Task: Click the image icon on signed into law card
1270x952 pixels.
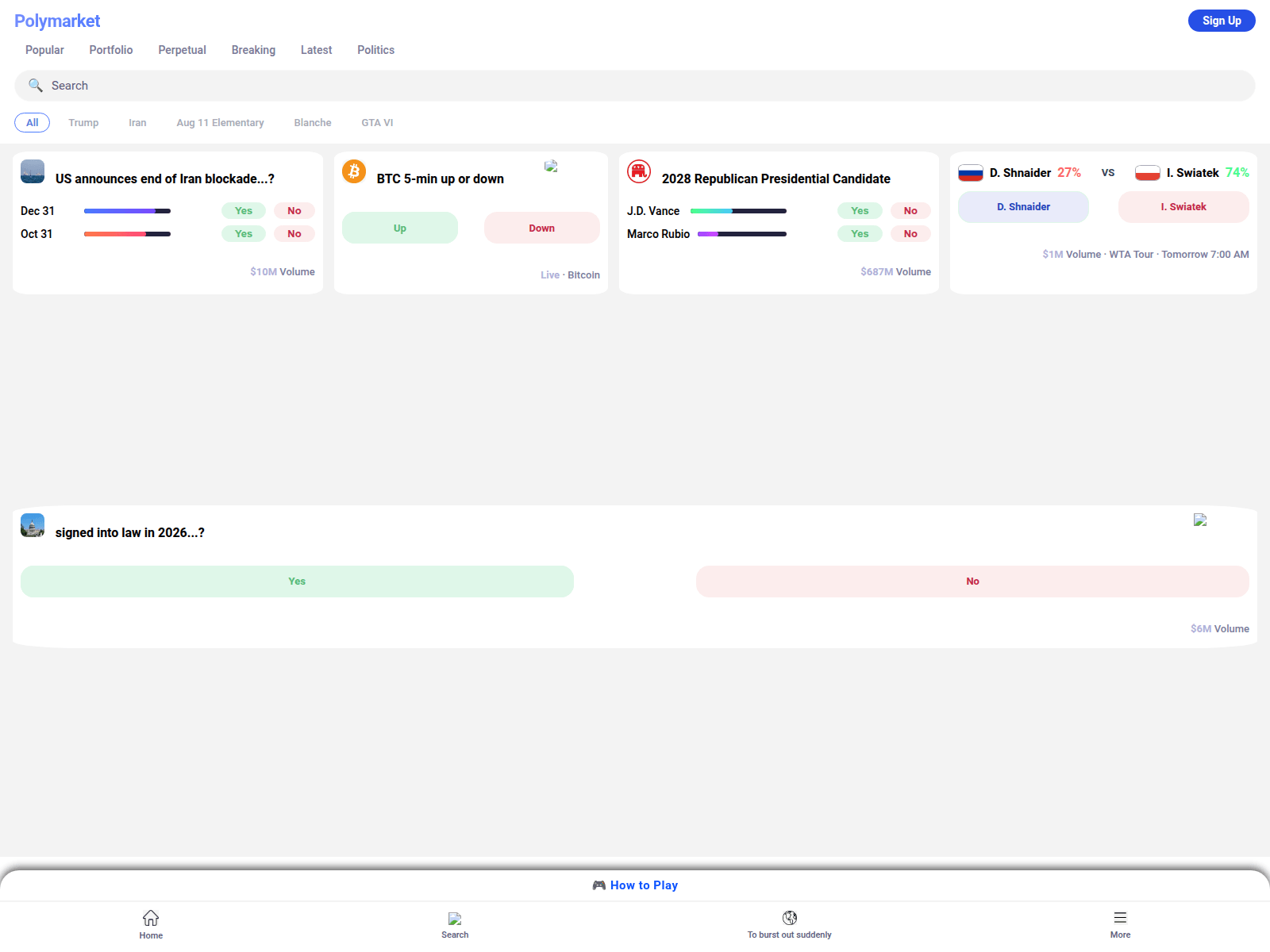Action: (x=1200, y=520)
